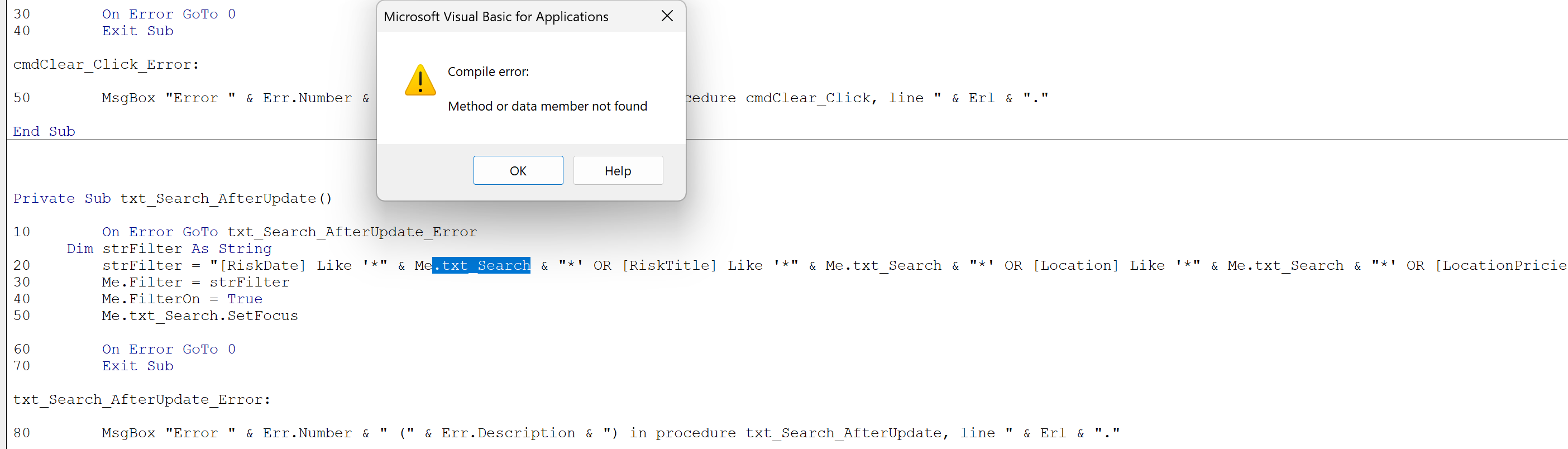Close the Visual Basic error dialog
The width and height of the screenshot is (1568, 449).
pyautogui.click(x=667, y=16)
